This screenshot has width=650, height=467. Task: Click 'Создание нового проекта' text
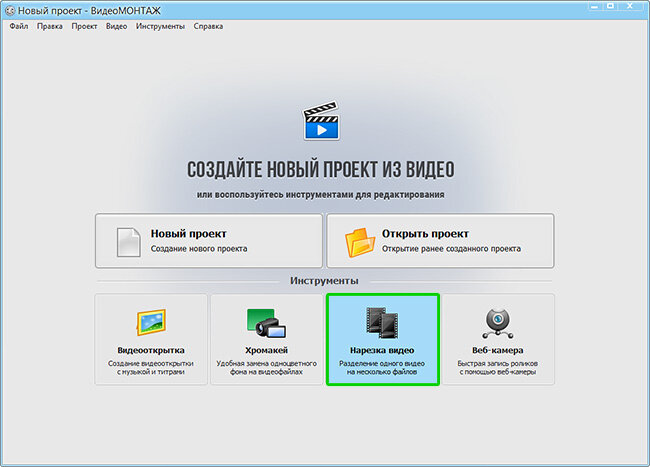pyautogui.click(x=199, y=249)
